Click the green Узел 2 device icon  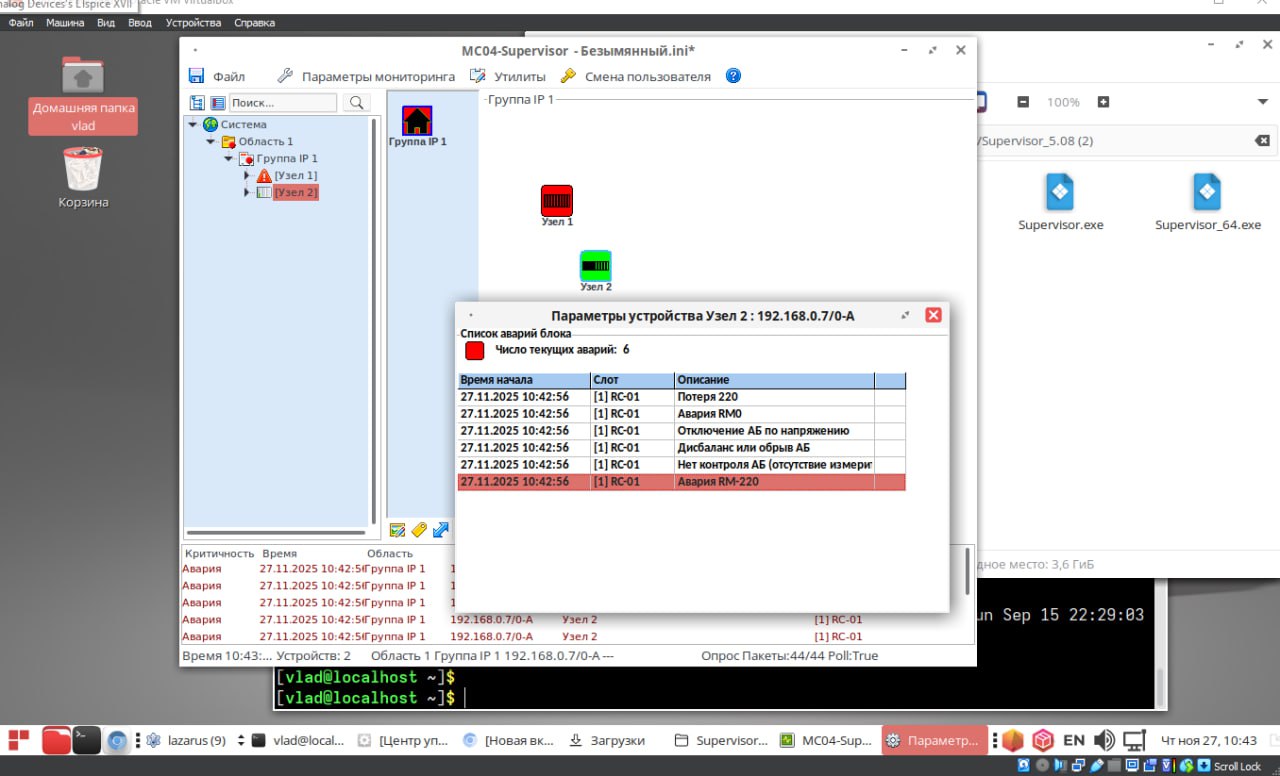point(595,266)
